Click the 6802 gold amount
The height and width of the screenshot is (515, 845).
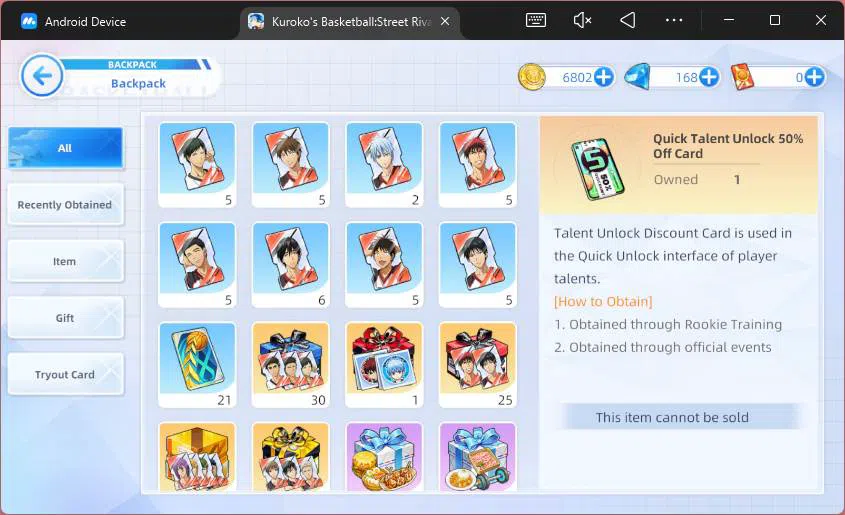click(x=577, y=78)
